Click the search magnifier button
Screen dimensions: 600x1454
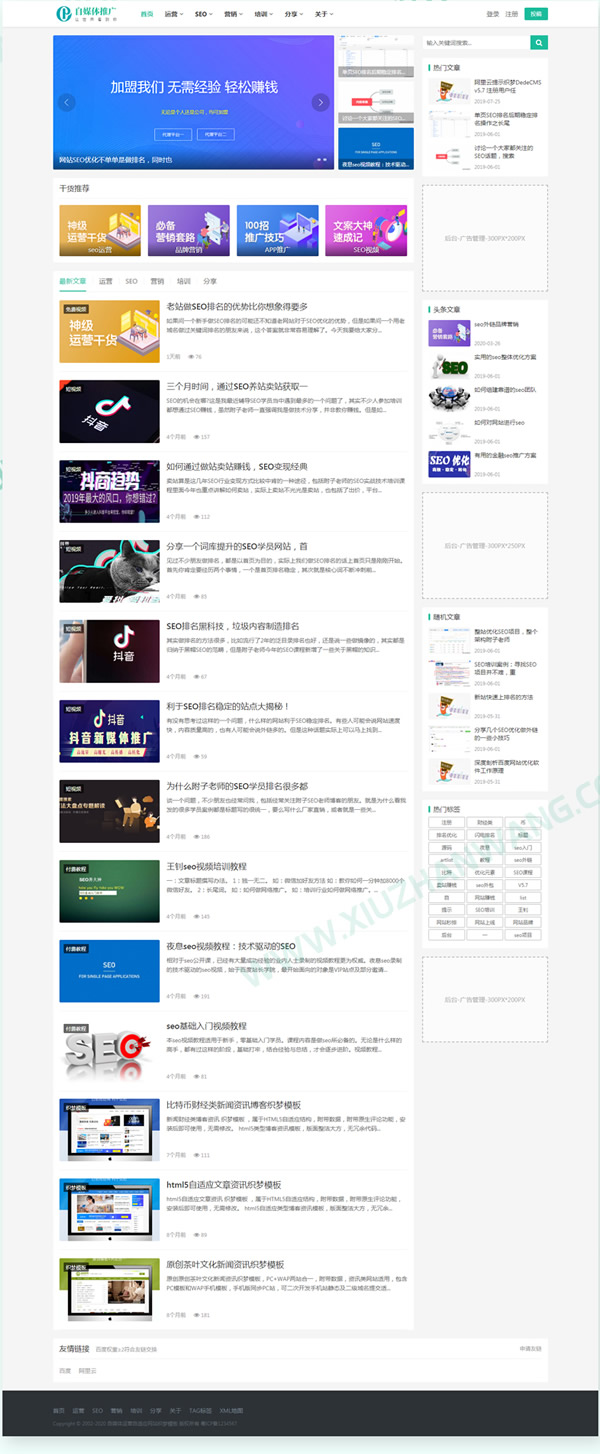click(x=539, y=43)
